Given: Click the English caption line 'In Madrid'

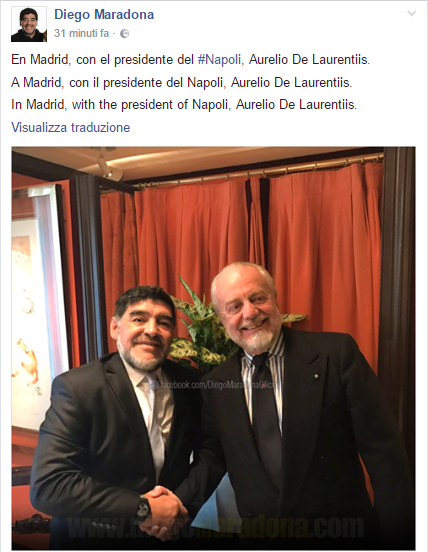Looking at the screenshot, I should (184, 105).
